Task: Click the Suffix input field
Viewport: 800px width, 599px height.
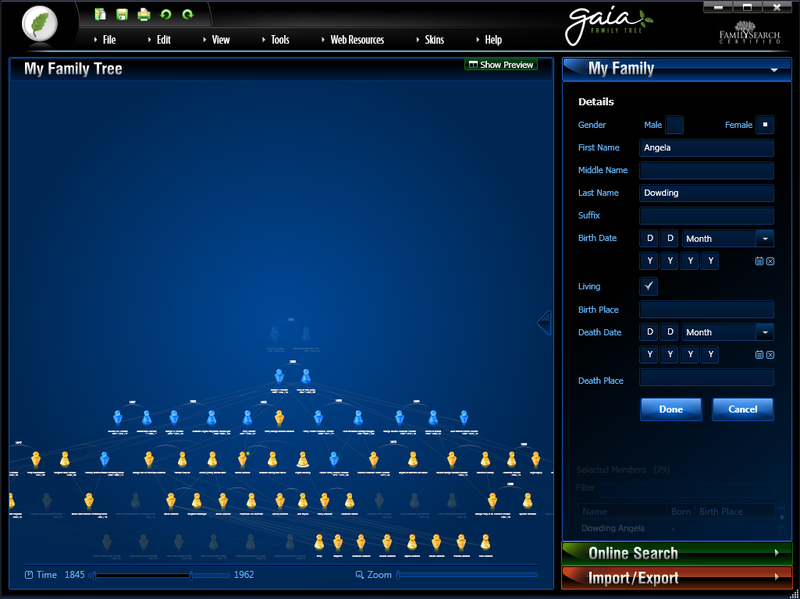Action: coord(707,215)
